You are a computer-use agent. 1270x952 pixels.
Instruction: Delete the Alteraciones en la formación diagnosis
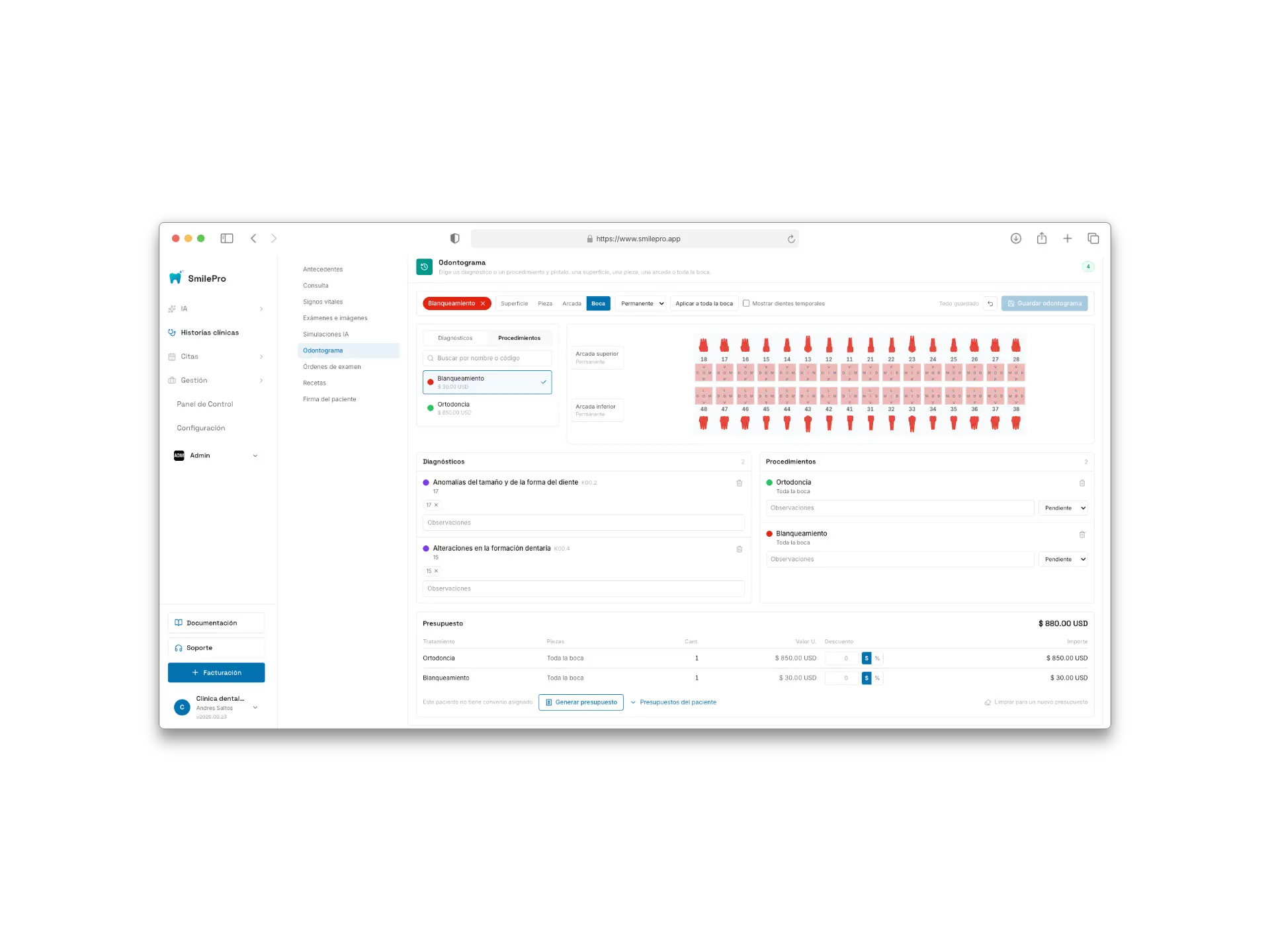pyautogui.click(x=740, y=549)
